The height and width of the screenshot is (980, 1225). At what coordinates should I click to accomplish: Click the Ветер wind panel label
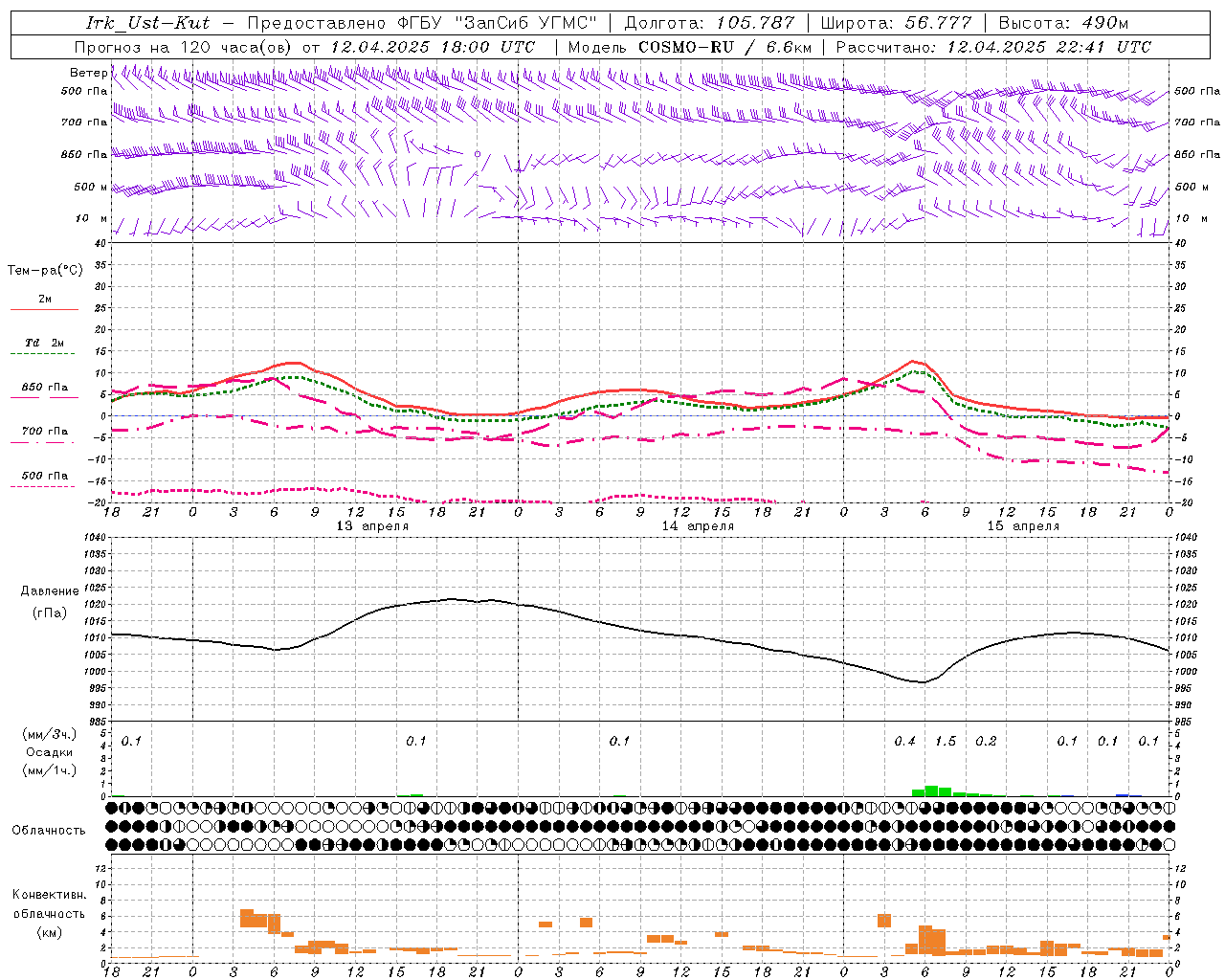(x=88, y=73)
